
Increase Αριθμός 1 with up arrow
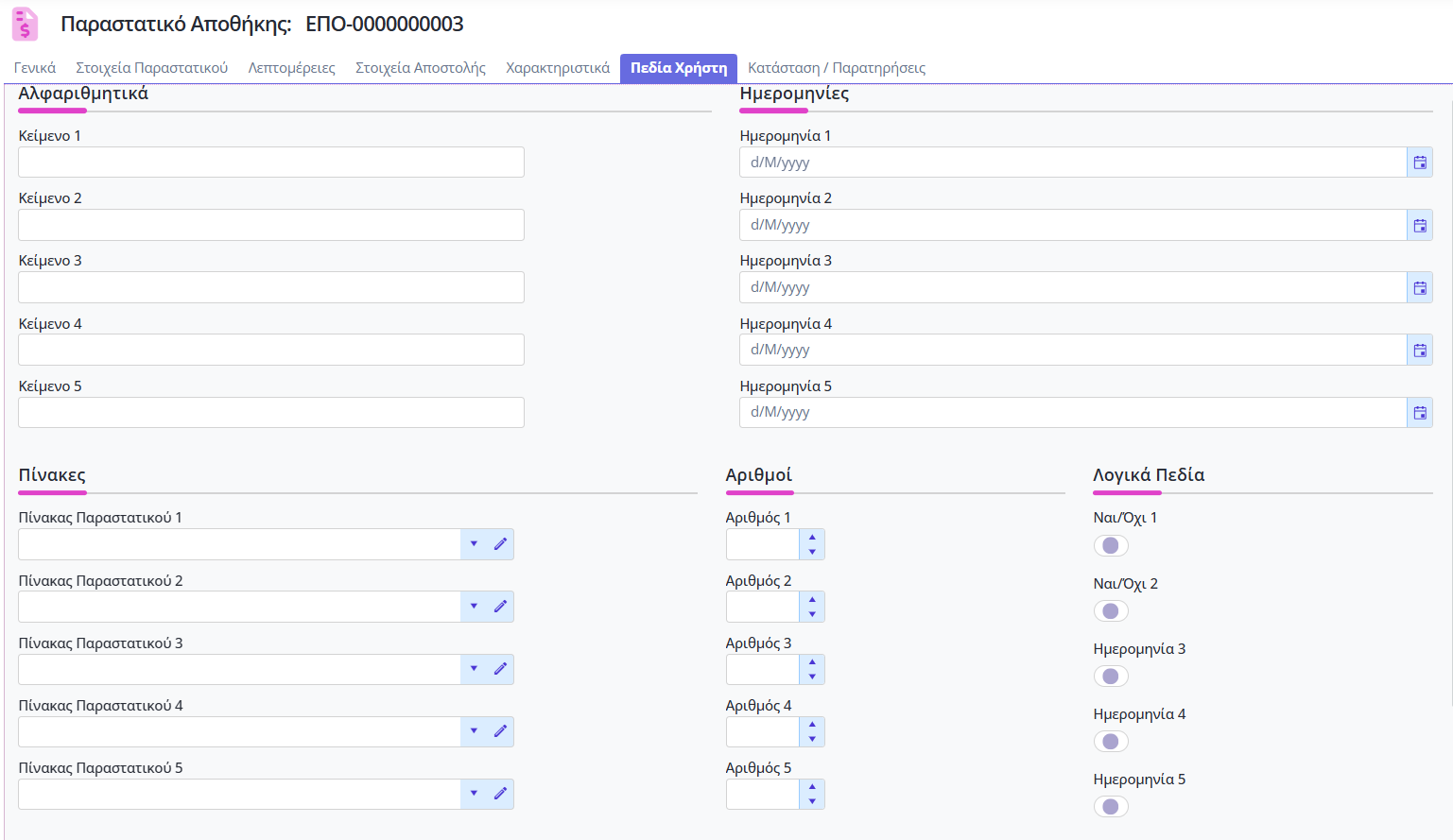pyautogui.click(x=812, y=538)
